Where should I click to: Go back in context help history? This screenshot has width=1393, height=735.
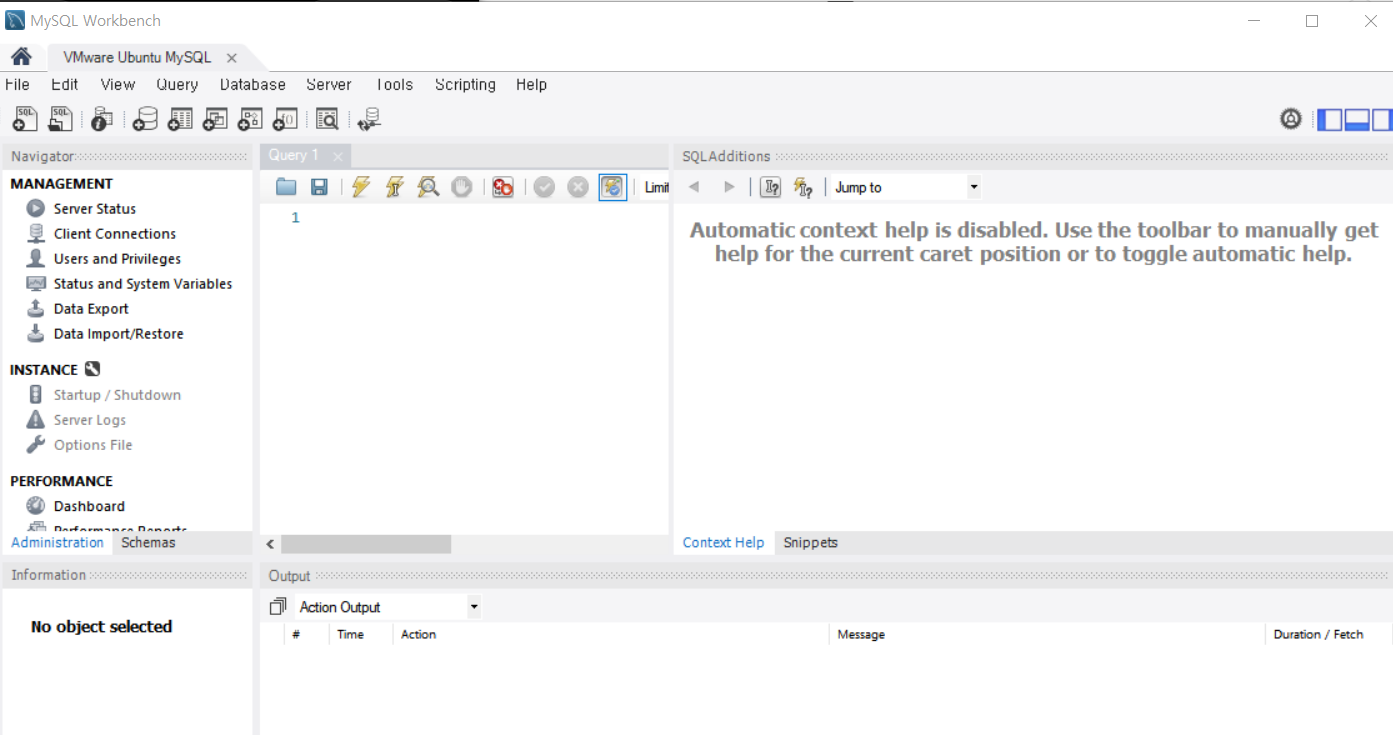click(x=694, y=187)
